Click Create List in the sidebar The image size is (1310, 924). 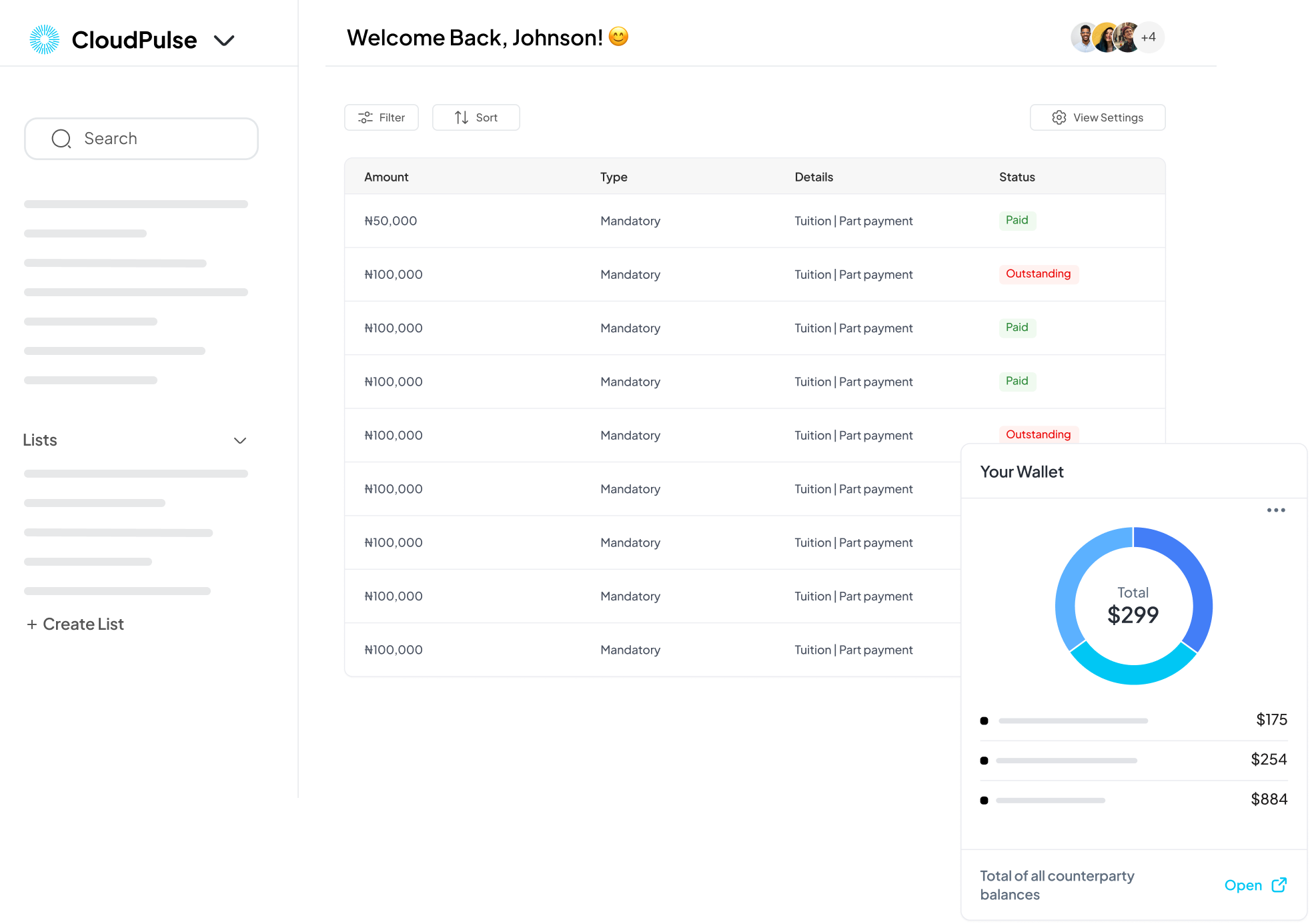pyautogui.click(x=75, y=624)
